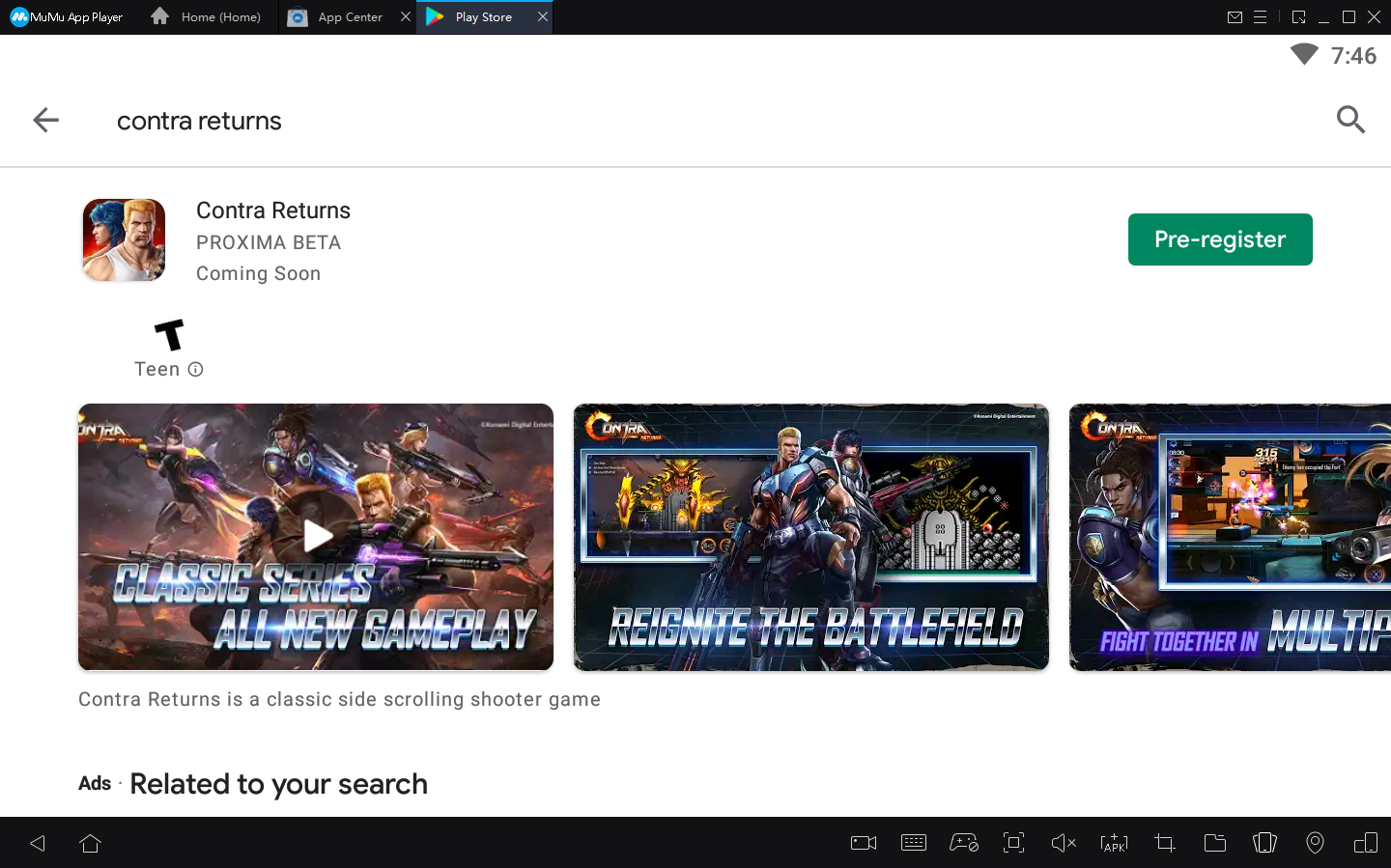Open the Reignite the Battlefield screenshot
This screenshot has width=1391, height=868.
pos(811,537)
